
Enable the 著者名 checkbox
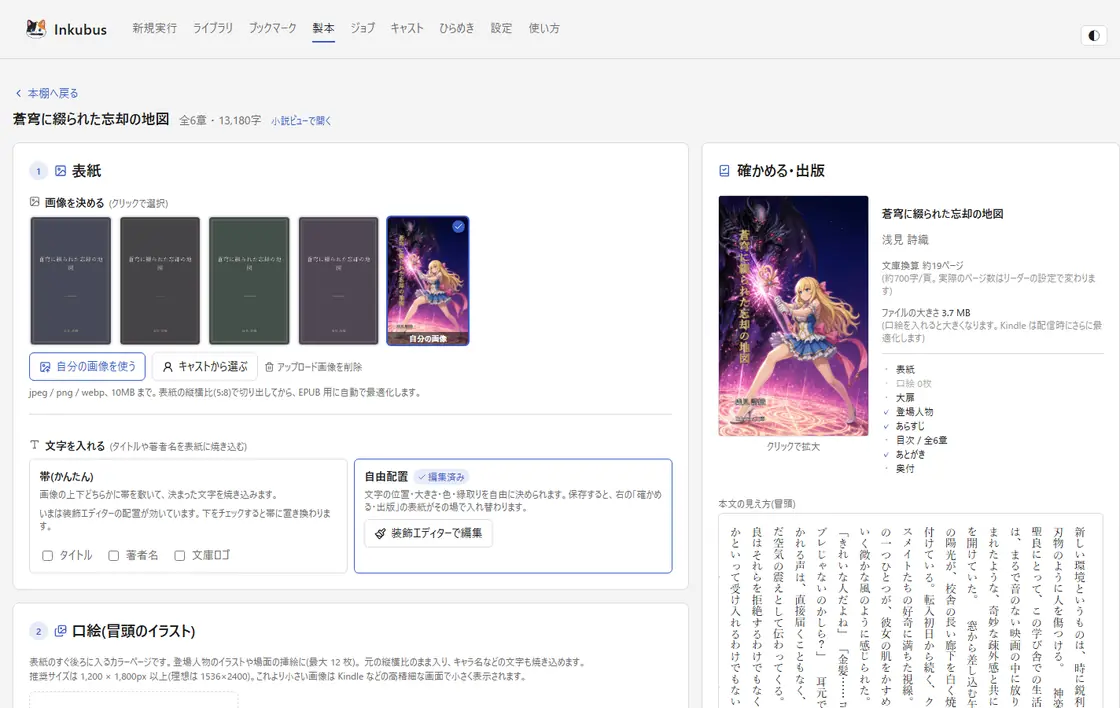click(x=114, y=555)
